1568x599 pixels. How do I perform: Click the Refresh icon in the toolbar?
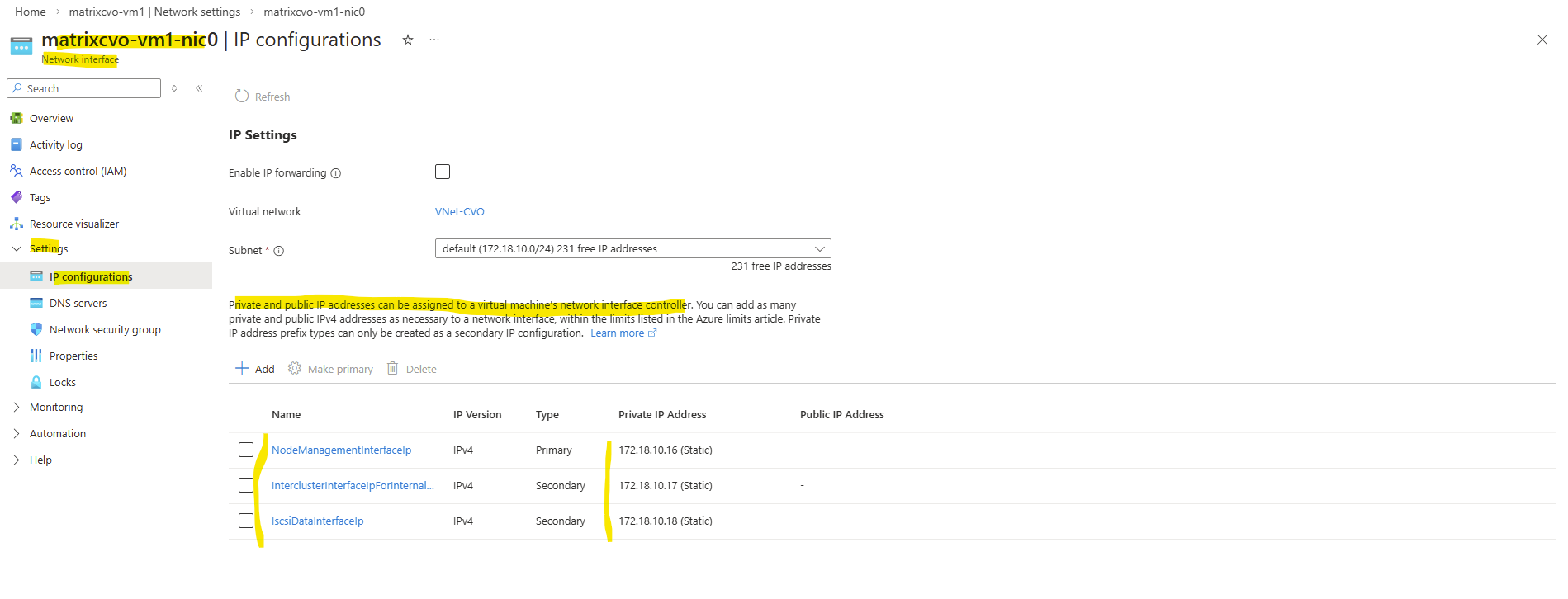click(242, 97)
